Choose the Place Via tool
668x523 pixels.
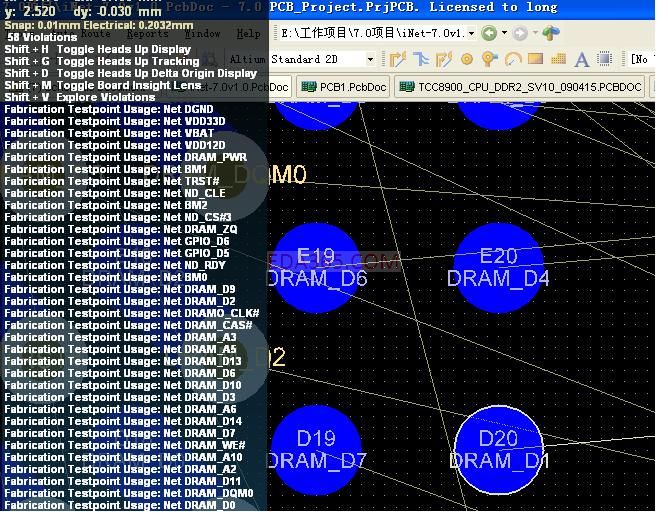(489, 59)
